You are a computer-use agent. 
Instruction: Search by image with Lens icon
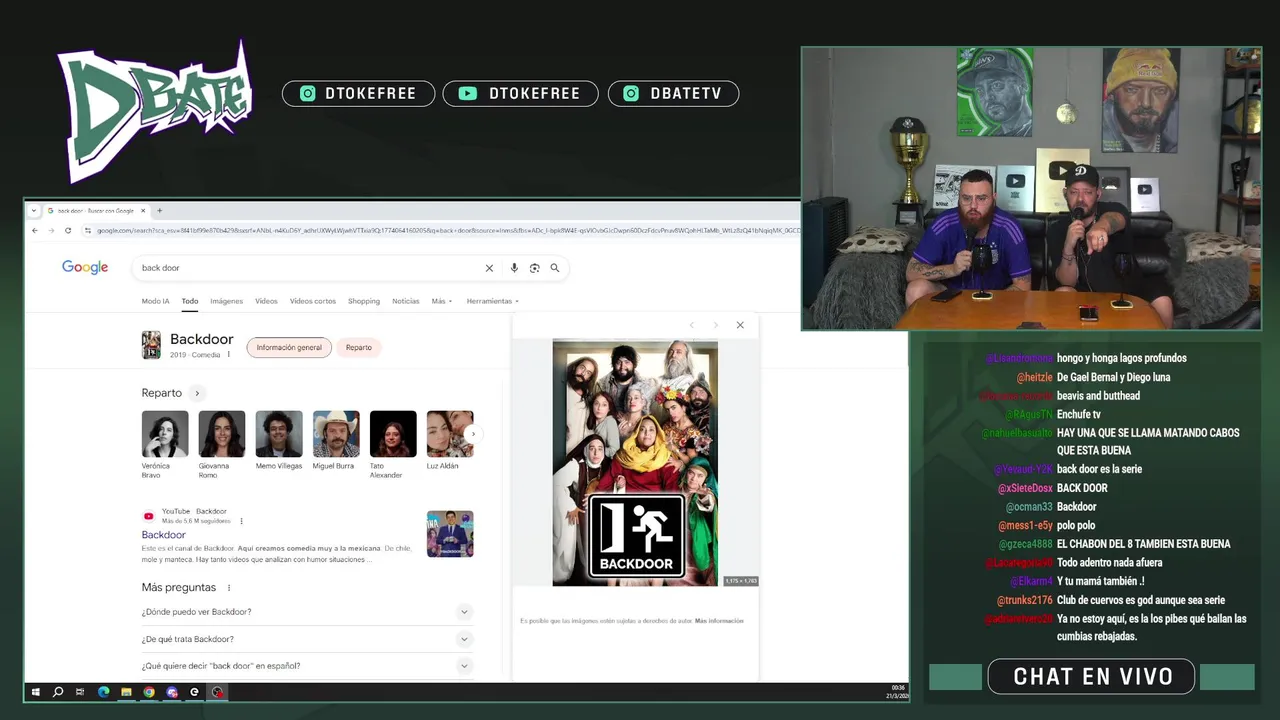[x=534, y=268]
